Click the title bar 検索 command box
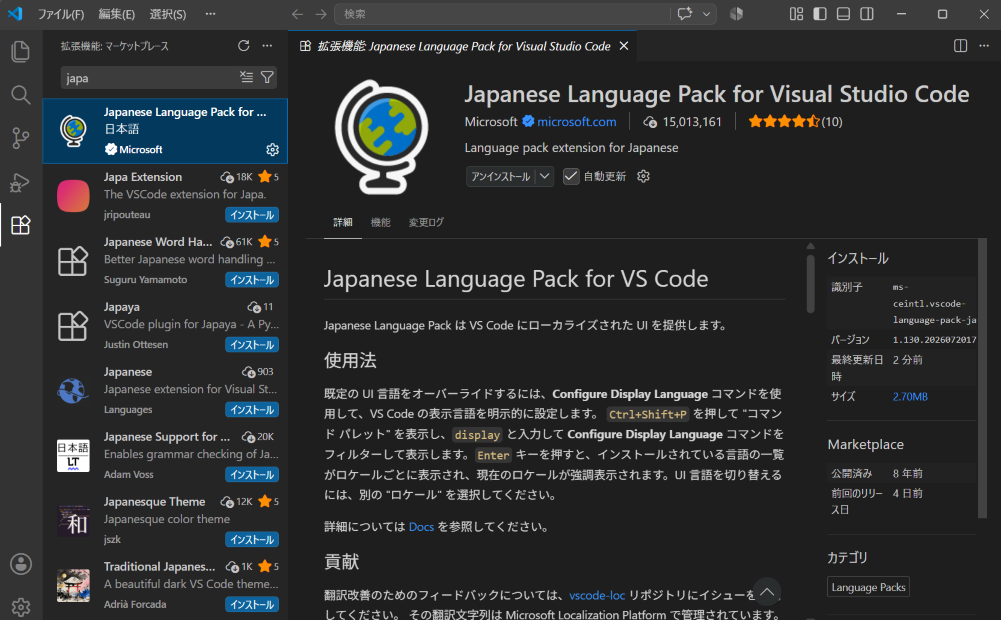The height and width of the screenshot is (620, 1001). click(502, 14)
